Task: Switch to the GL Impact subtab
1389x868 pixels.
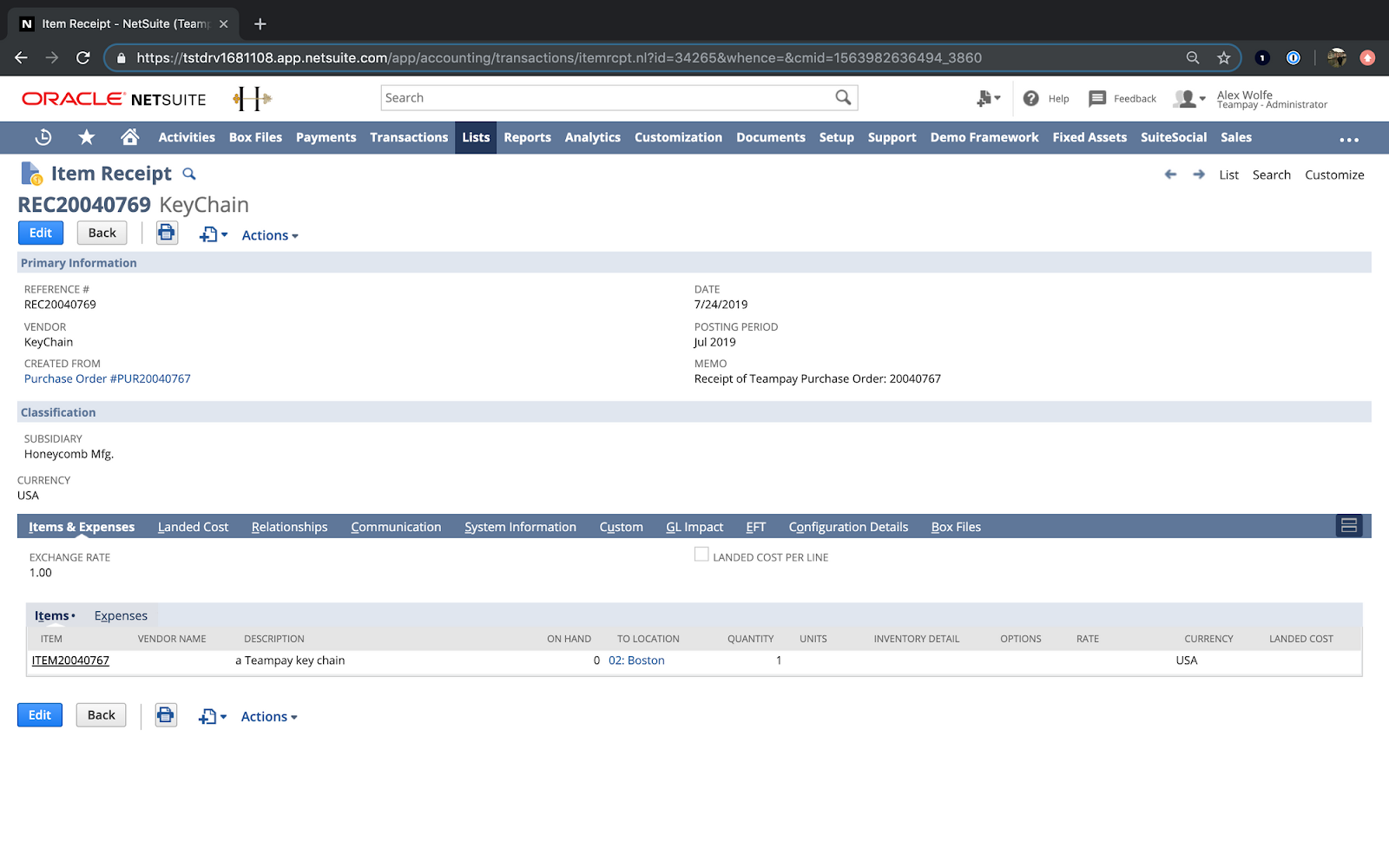Action: coord(694,527)
